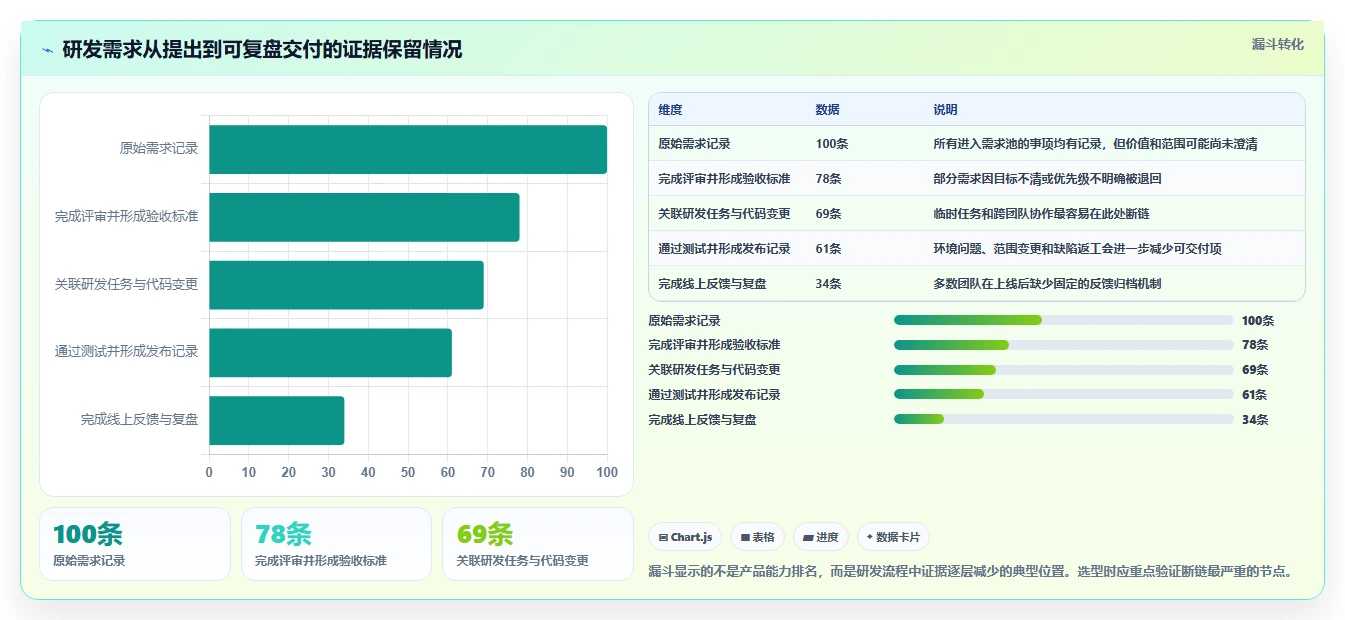Open the 100条 原始需求记录 data card

(135, 544)
